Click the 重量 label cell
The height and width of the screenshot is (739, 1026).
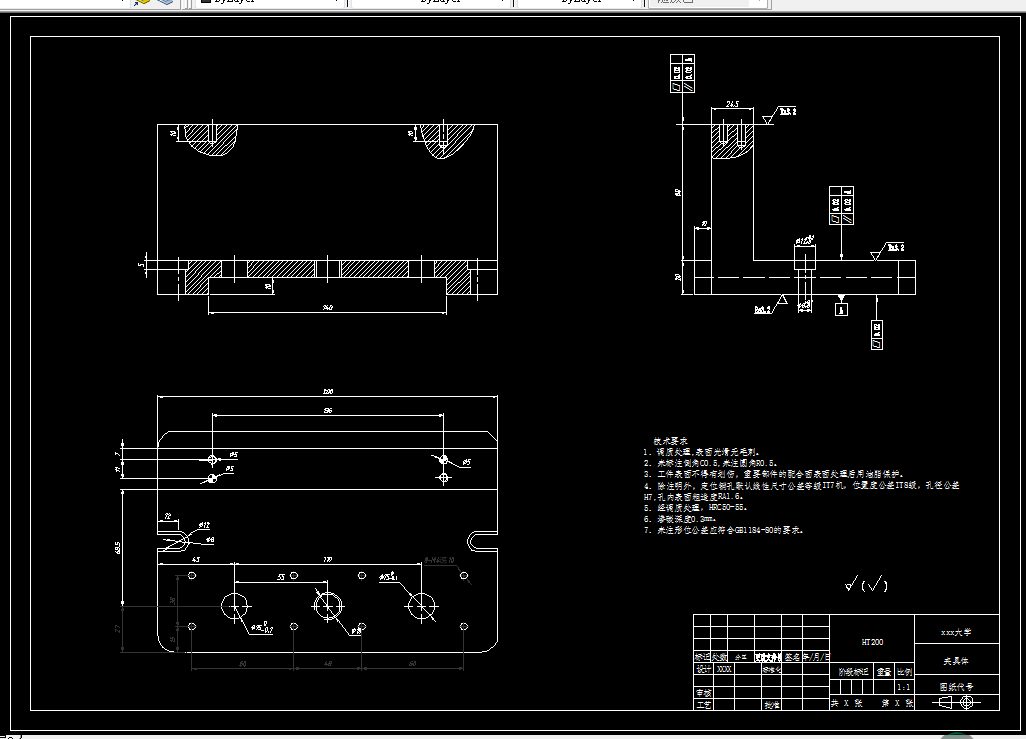click(x=884, y=672)
